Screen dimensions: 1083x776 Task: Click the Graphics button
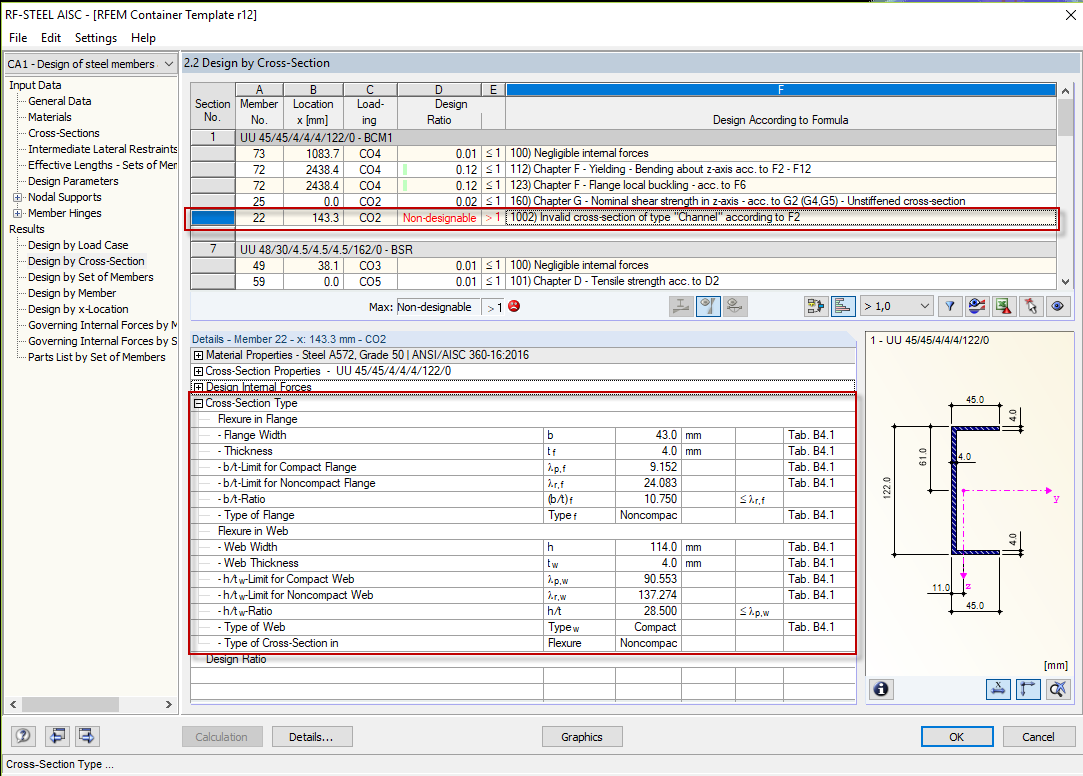(x=582, y=737)
